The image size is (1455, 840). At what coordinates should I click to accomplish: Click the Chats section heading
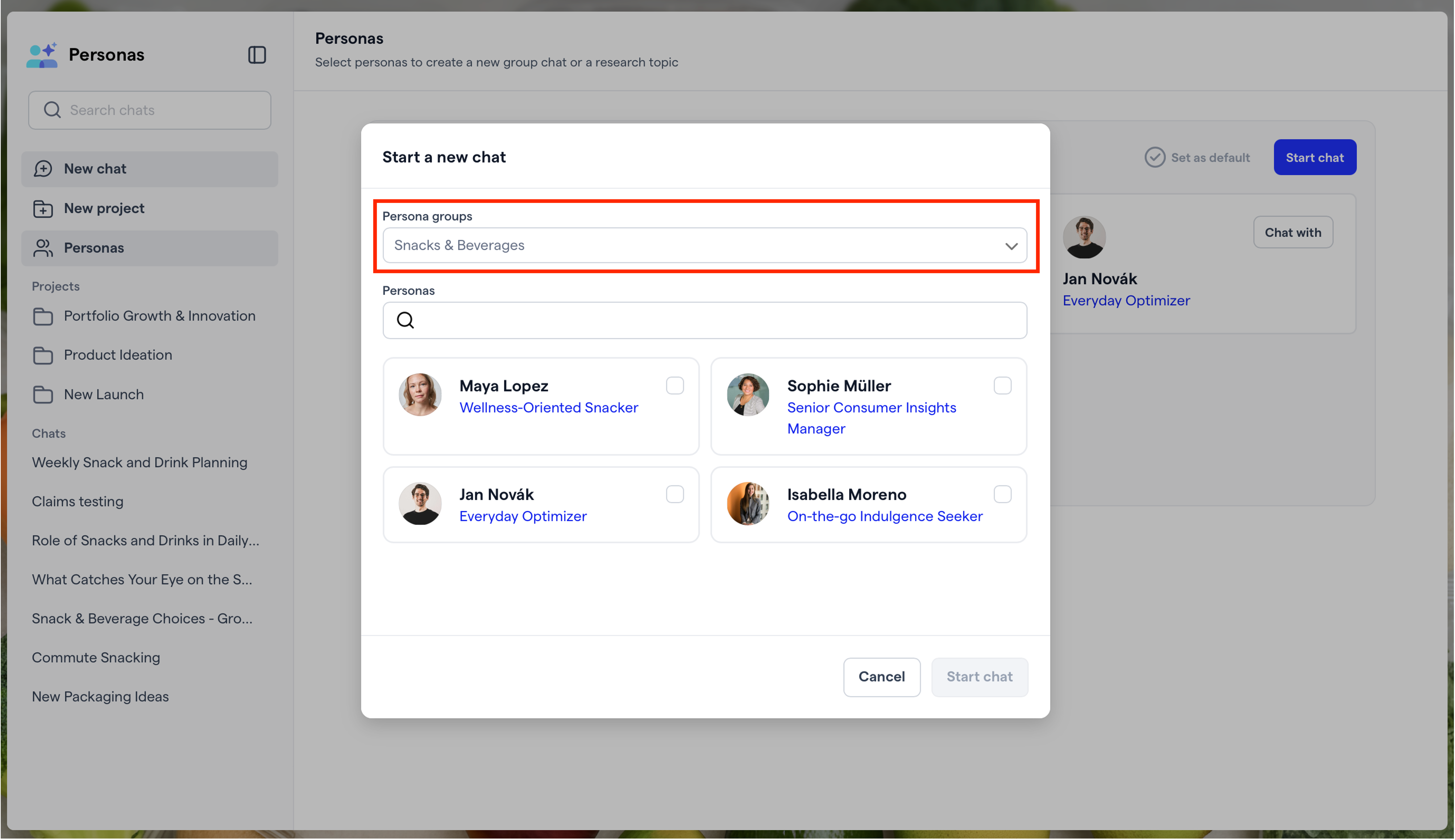coord(49,434)
